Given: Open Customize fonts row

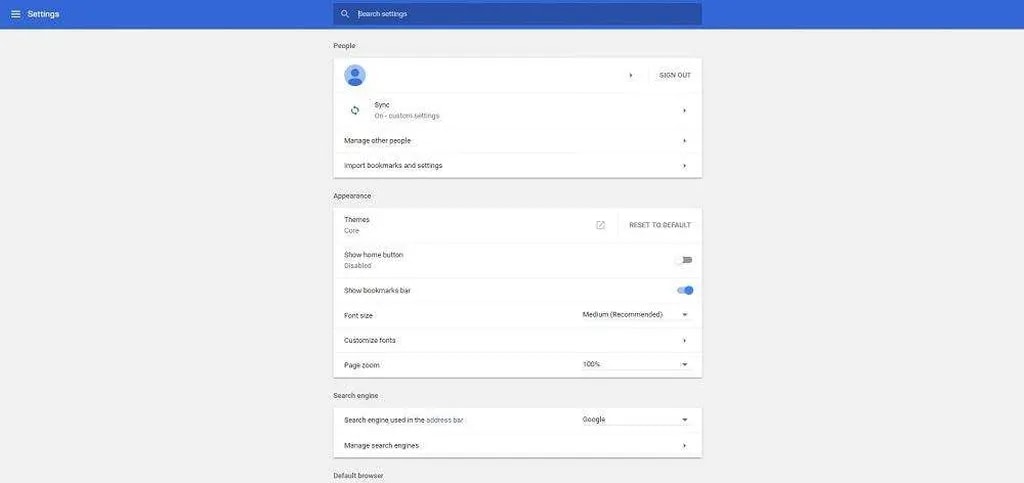Looking at the screenshot, I should point(517,340).
